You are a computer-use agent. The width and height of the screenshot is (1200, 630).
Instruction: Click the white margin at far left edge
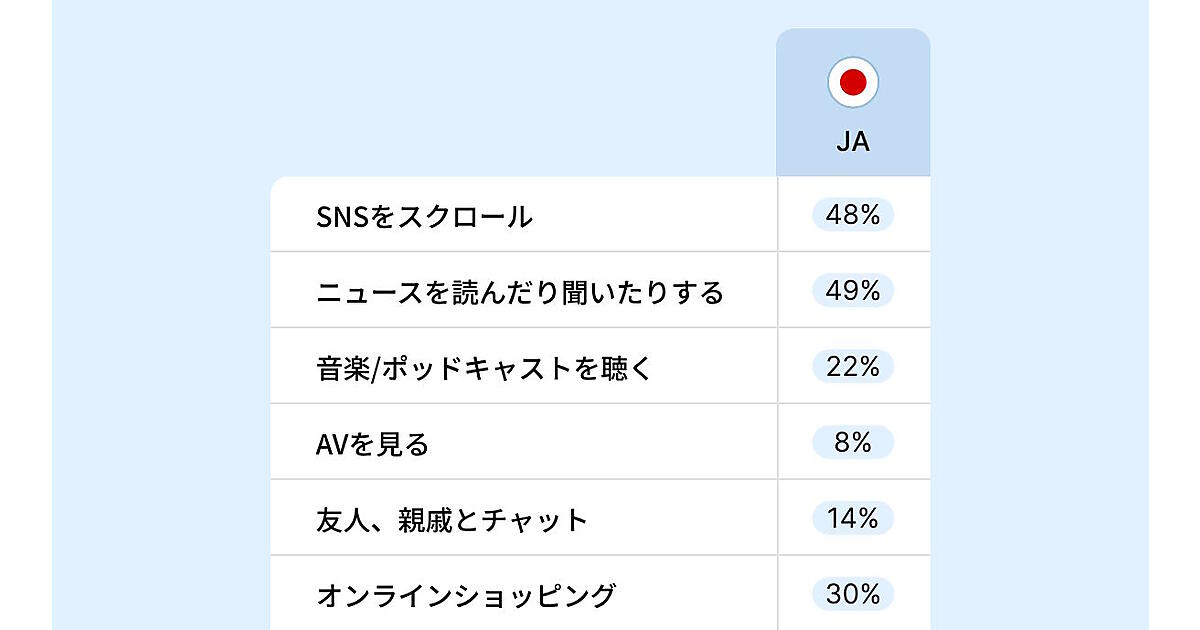tap(25, 315)
